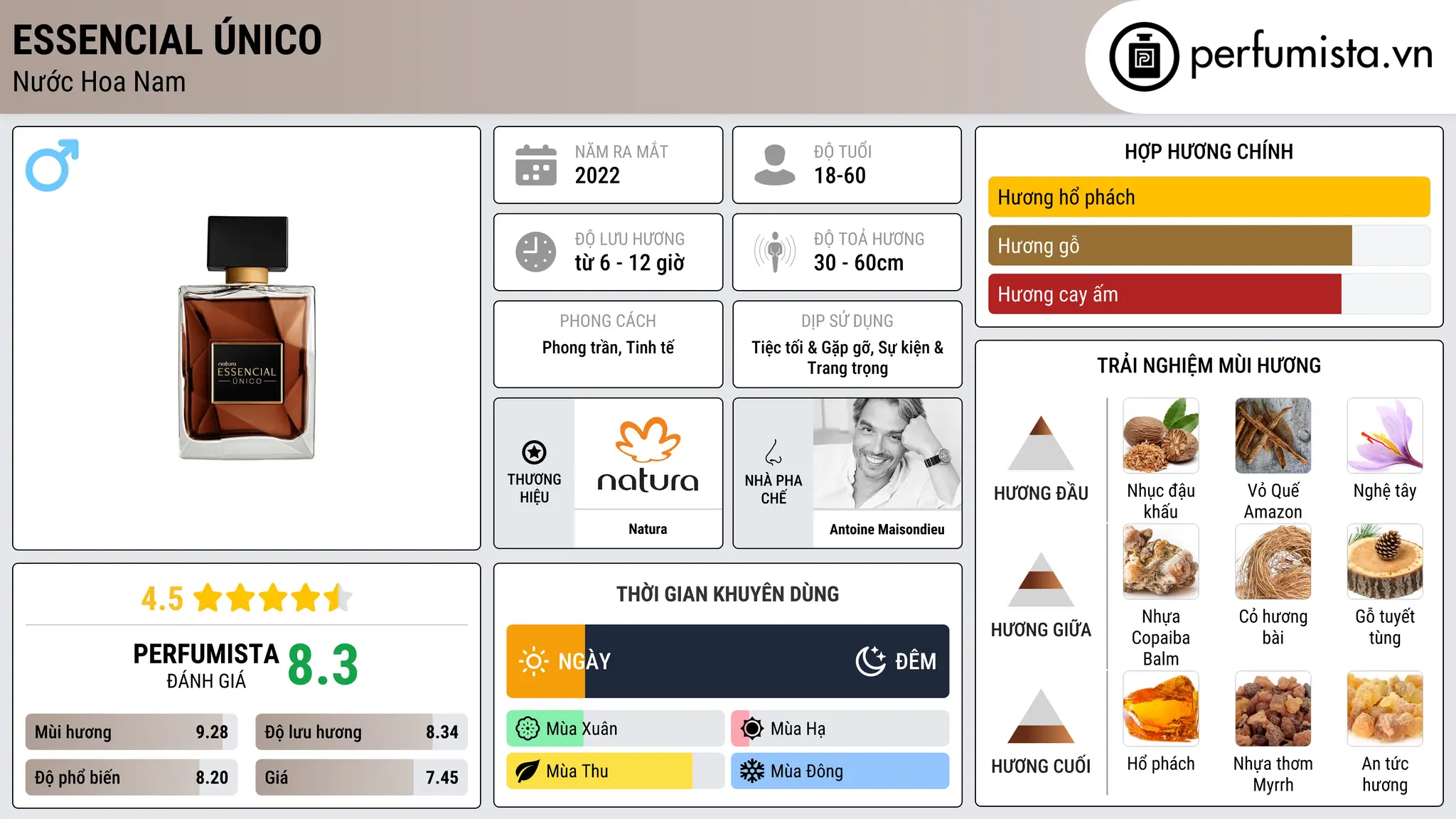Click the star badge brand icon
The image size is (1456, 819).
coord(534,452)
